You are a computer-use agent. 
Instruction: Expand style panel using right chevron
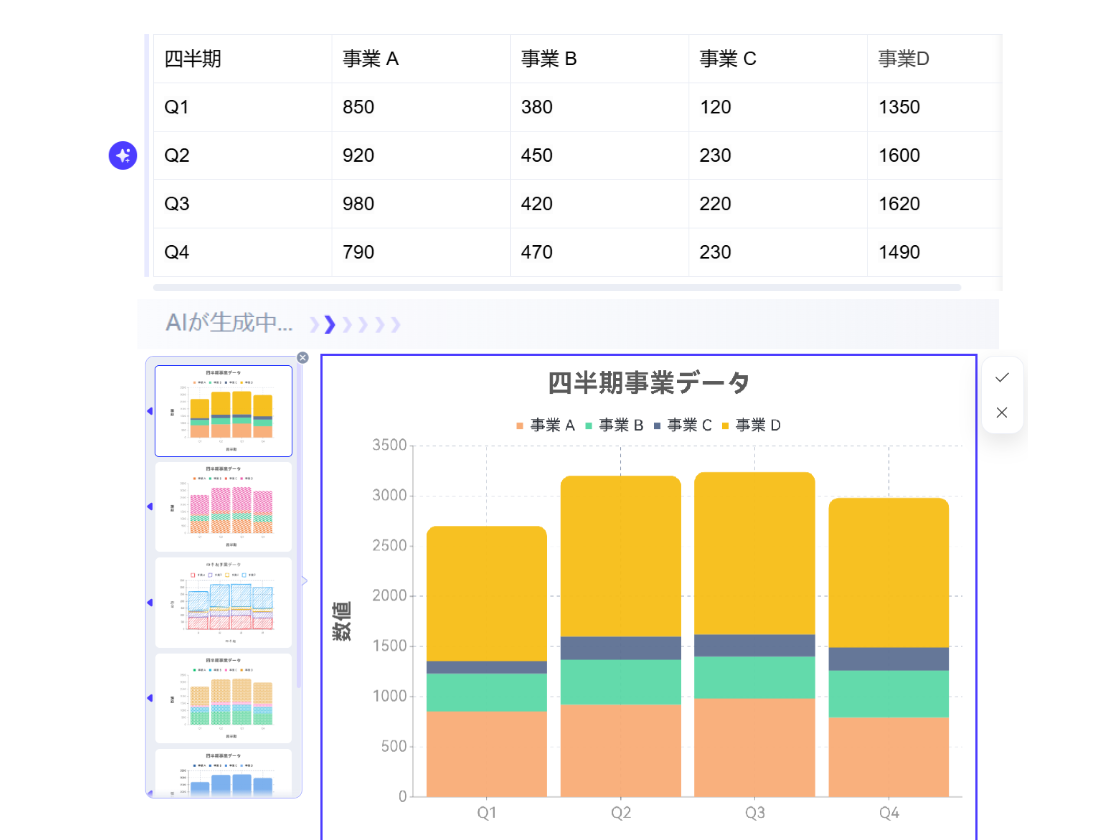click(x=305, y=581)
